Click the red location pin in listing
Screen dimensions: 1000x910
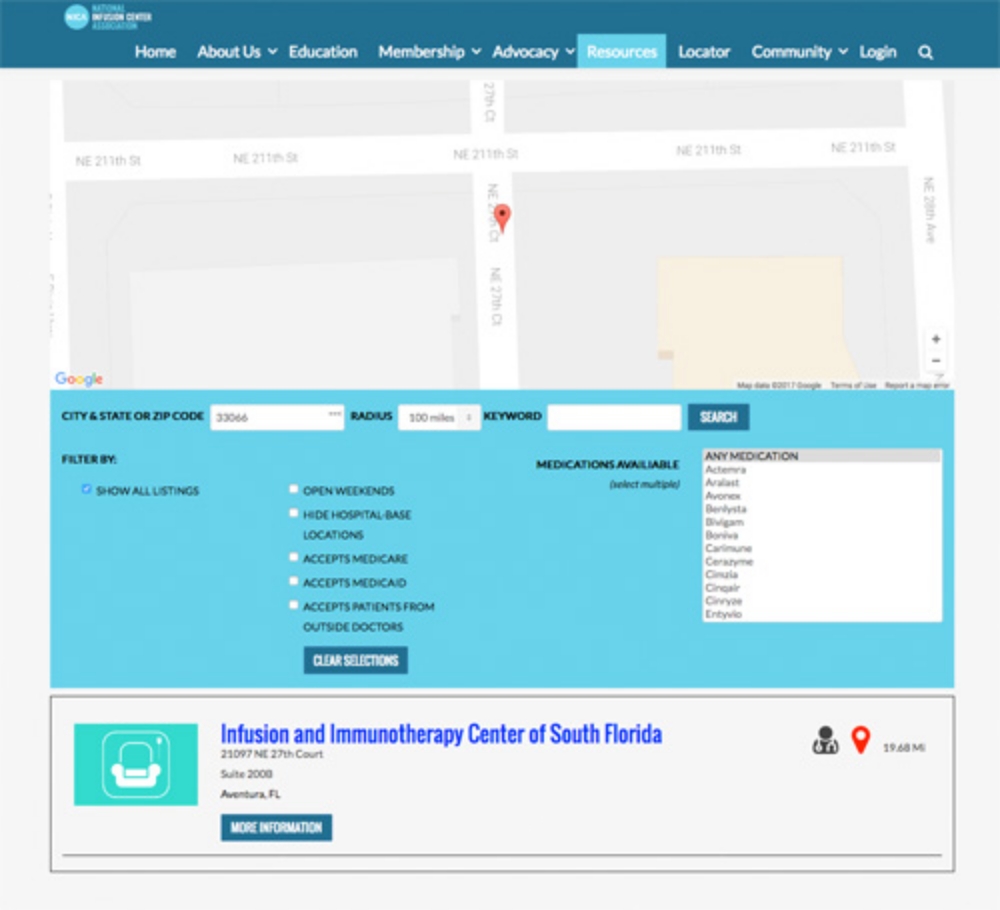[861, 740]
